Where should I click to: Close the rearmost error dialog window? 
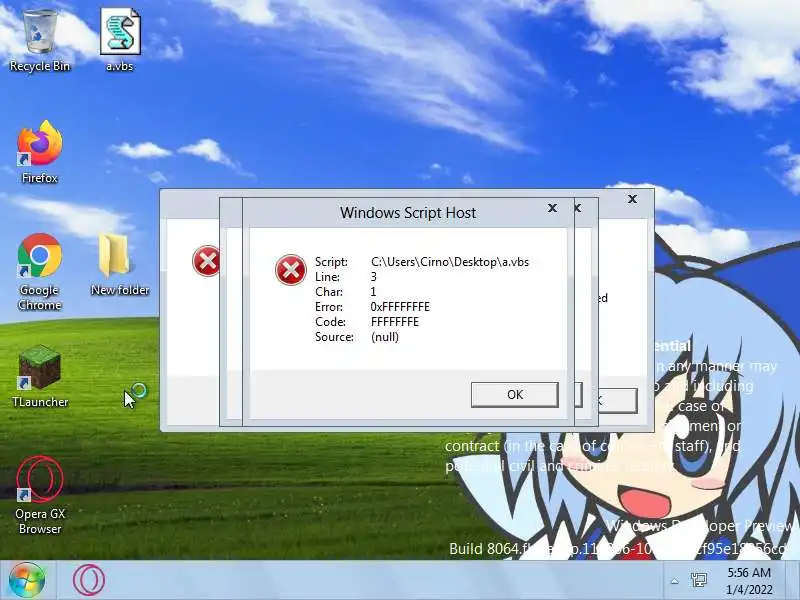pos(632,199)
